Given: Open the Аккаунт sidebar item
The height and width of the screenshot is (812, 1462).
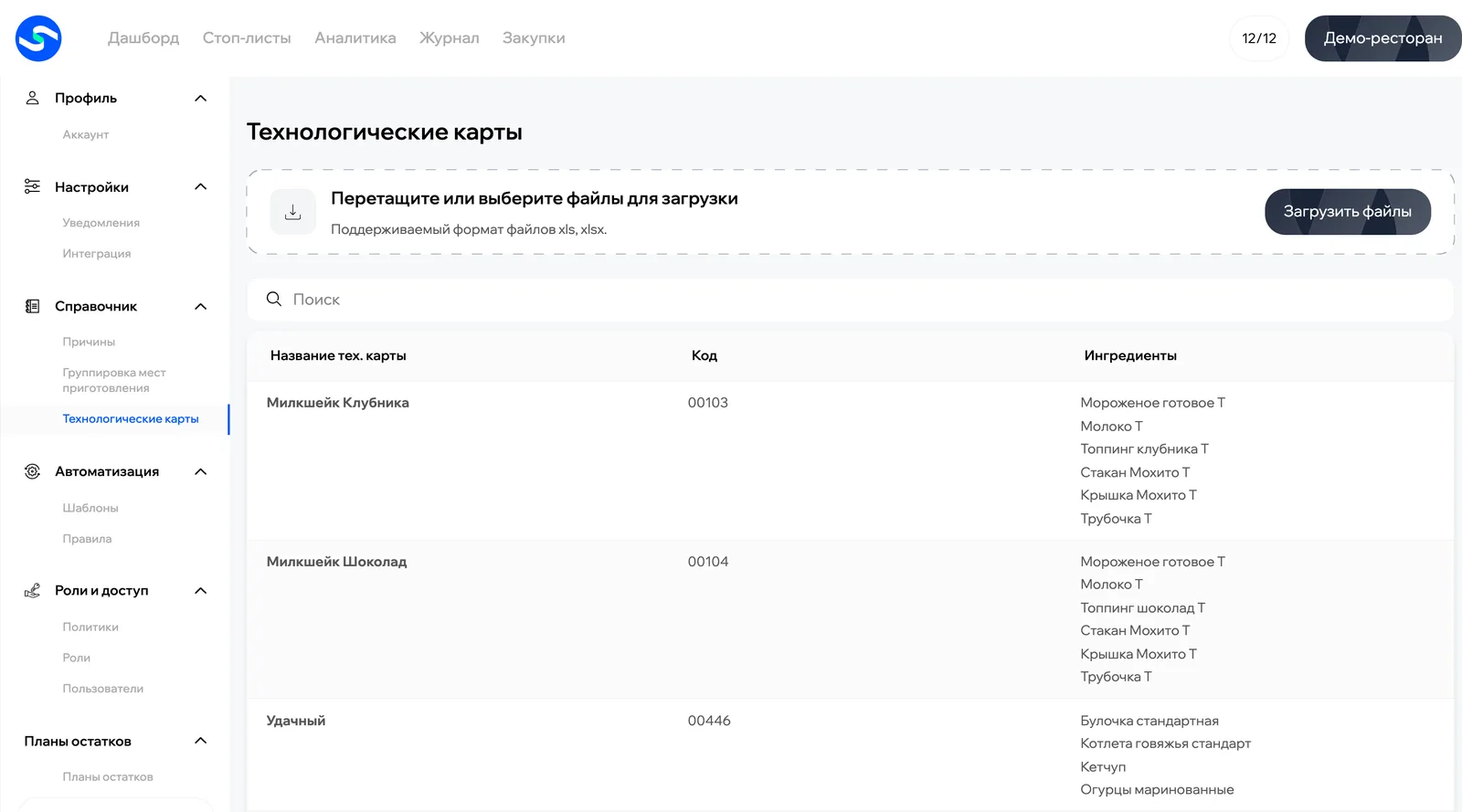Looking at the screenshot, I should [86, 134].
